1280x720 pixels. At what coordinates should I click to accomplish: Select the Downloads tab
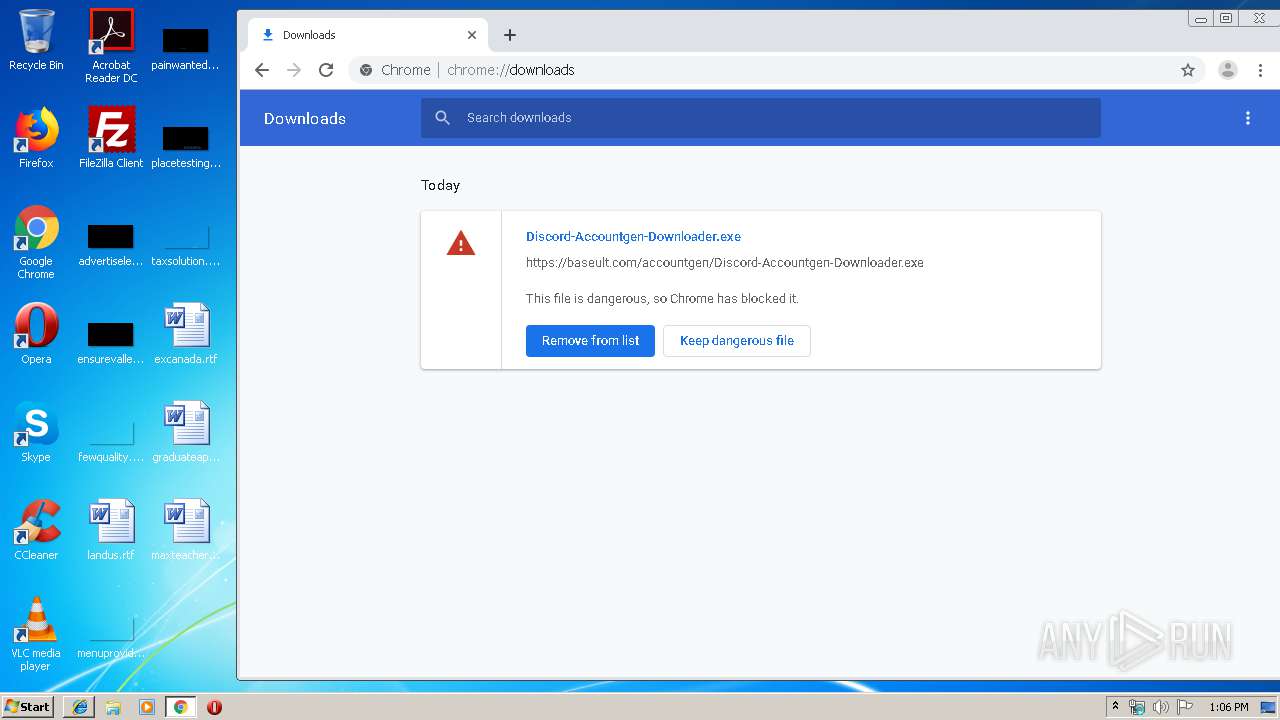tap(368, 35)
